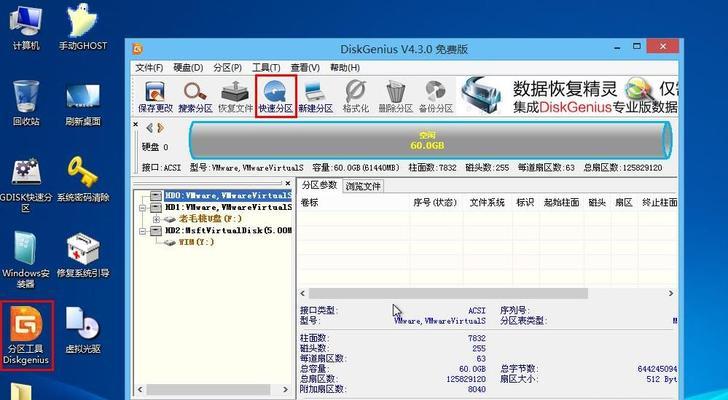Click the 保存更改 (Save Changes) toolbar icon
The height and width of the screenshot is (400, 728).
(155, 96)
